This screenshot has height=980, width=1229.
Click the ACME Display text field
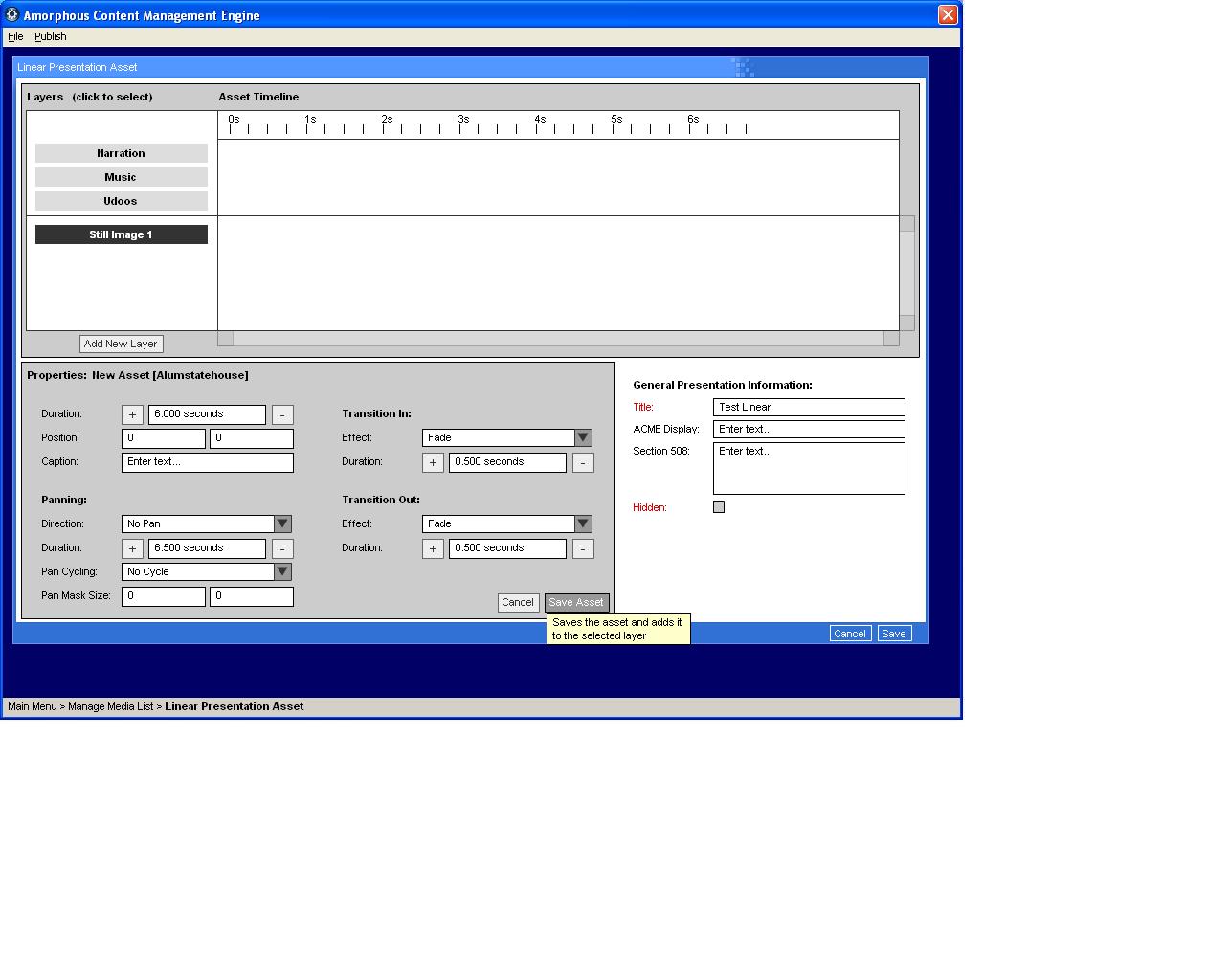tap(809, 430)
